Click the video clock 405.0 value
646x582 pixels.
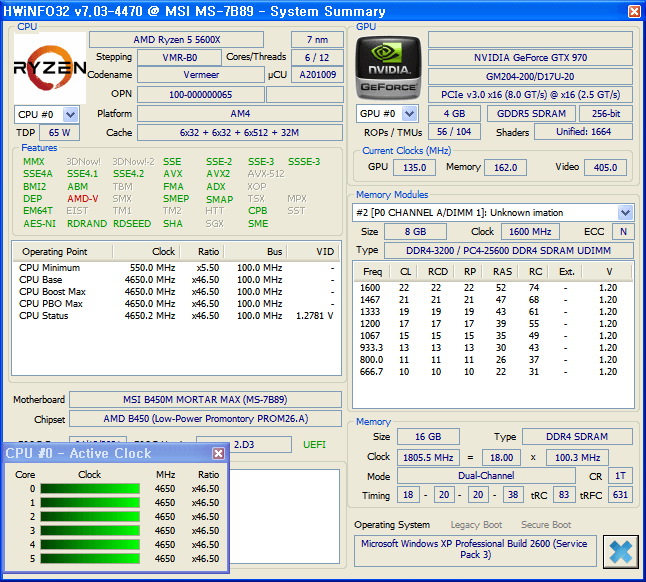tap(606, 168)
